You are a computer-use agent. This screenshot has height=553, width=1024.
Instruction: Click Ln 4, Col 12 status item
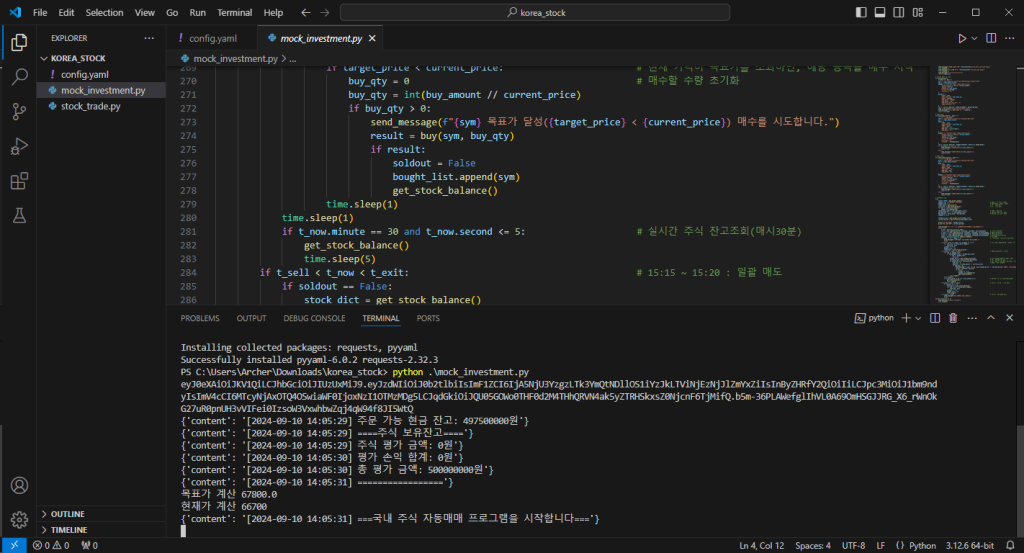(761, 545)
